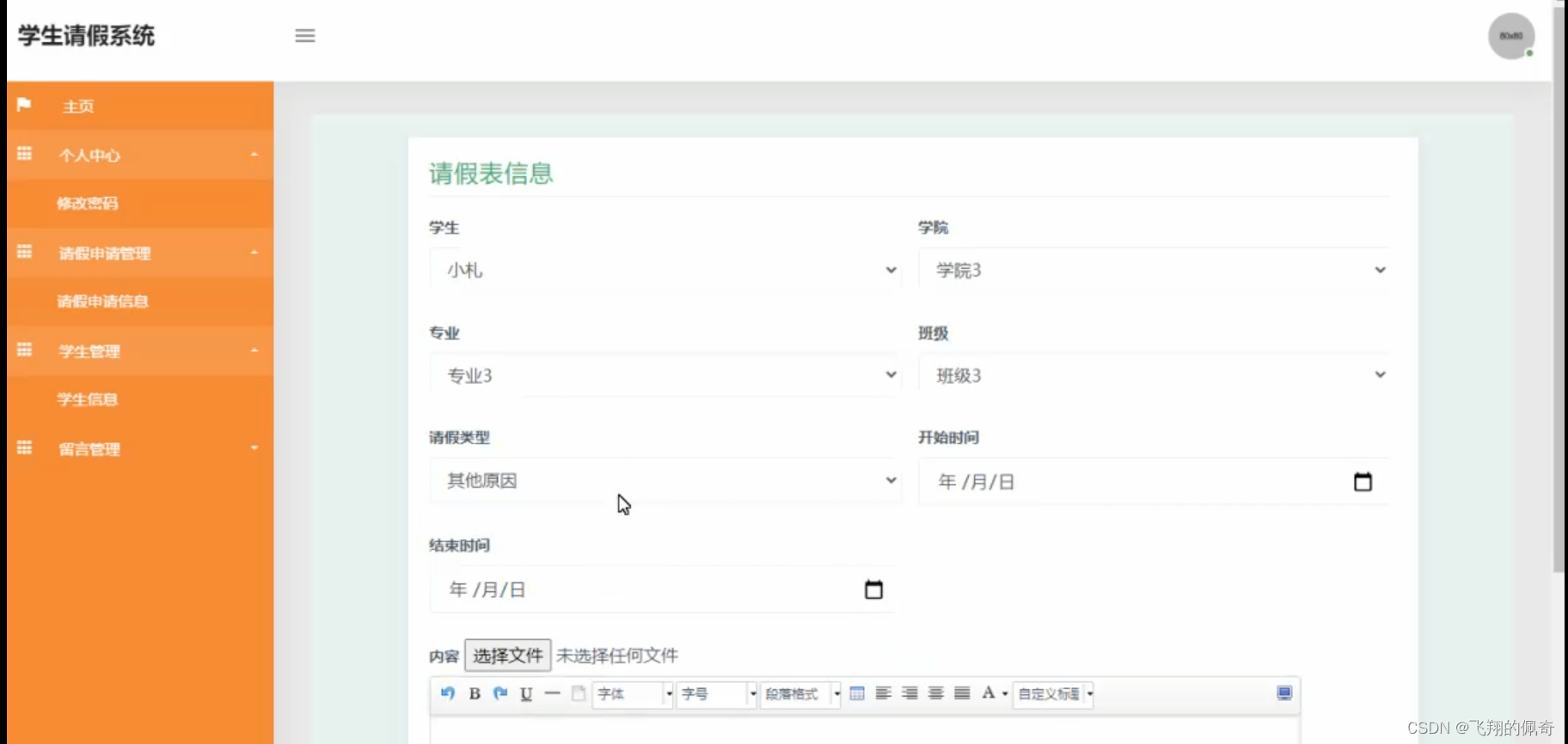Viewport: 1568px width, 744px height.
Task: Open the 专业 dropdown showing 专业3
Action: [x=665, y=375]
